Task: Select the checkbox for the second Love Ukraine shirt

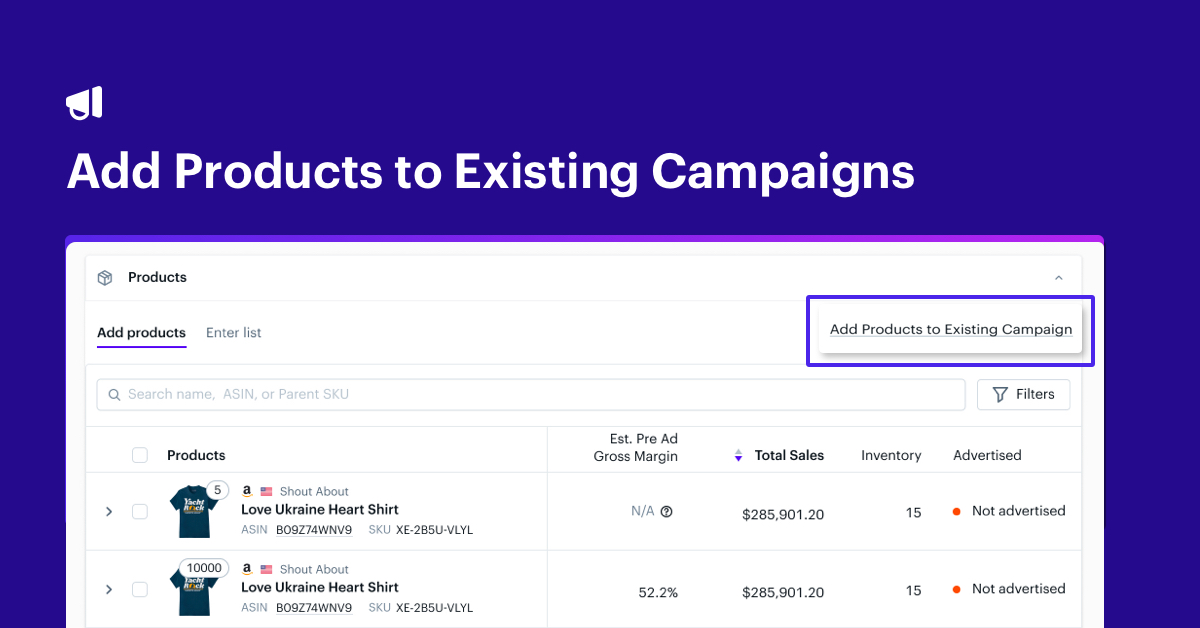Action: (139, 589)
